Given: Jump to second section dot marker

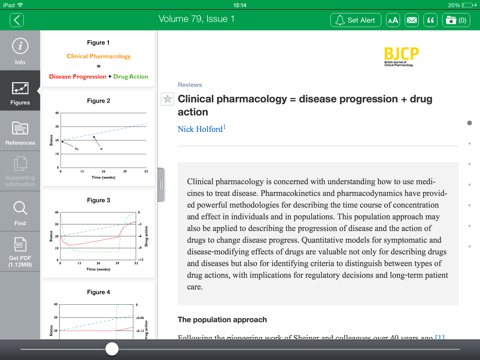Looking at the screenshot, I should (x=469, y=144).
